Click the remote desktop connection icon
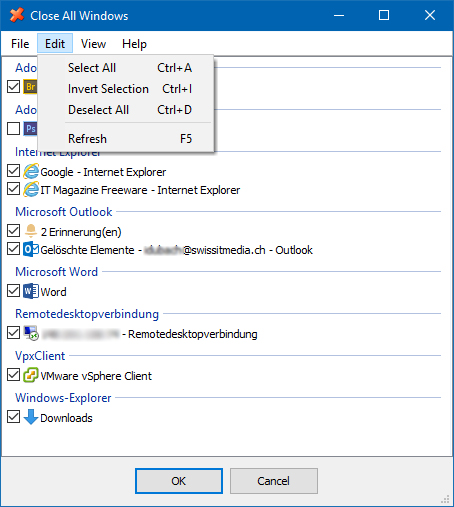Screen dimensions: 454x507 31,333
